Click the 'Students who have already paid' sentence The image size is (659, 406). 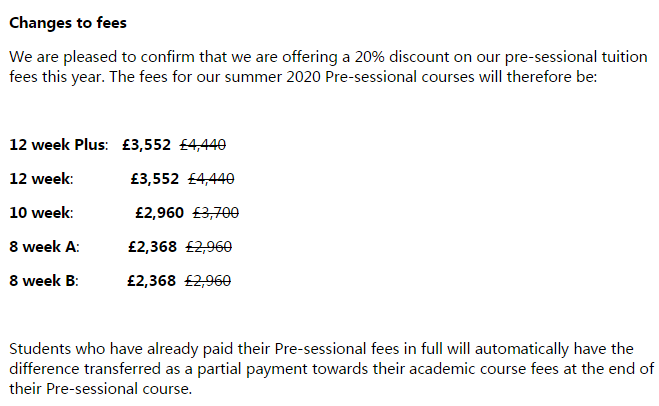332,369
